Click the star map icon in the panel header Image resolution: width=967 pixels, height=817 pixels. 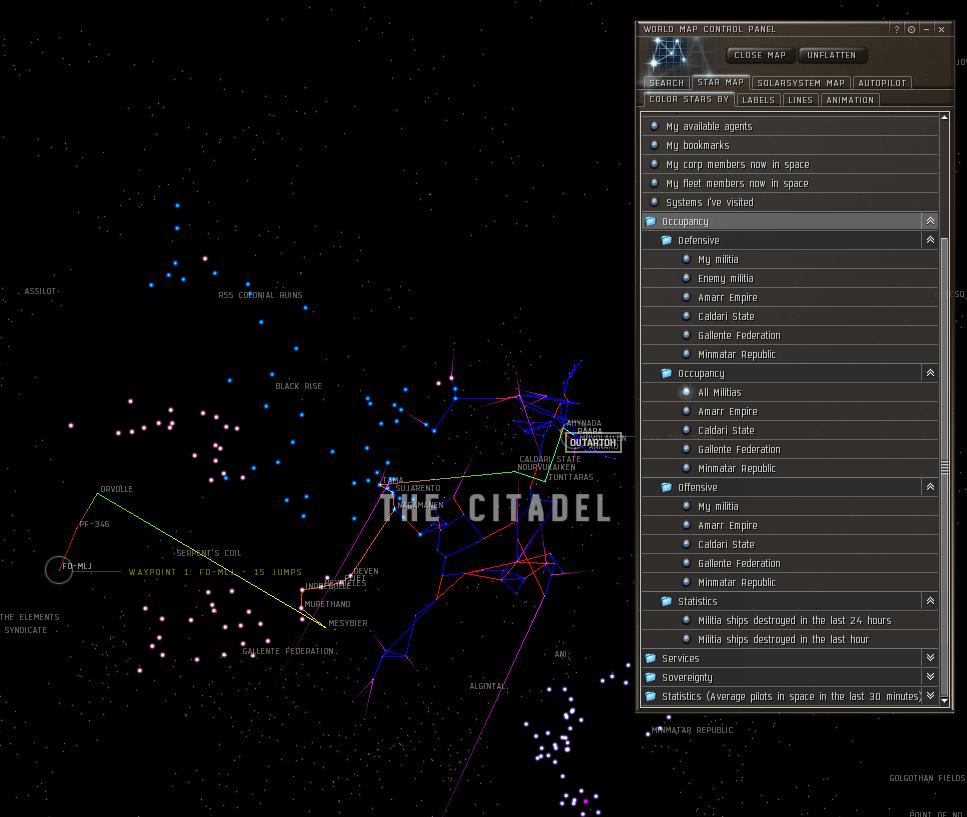pos(670,54)
